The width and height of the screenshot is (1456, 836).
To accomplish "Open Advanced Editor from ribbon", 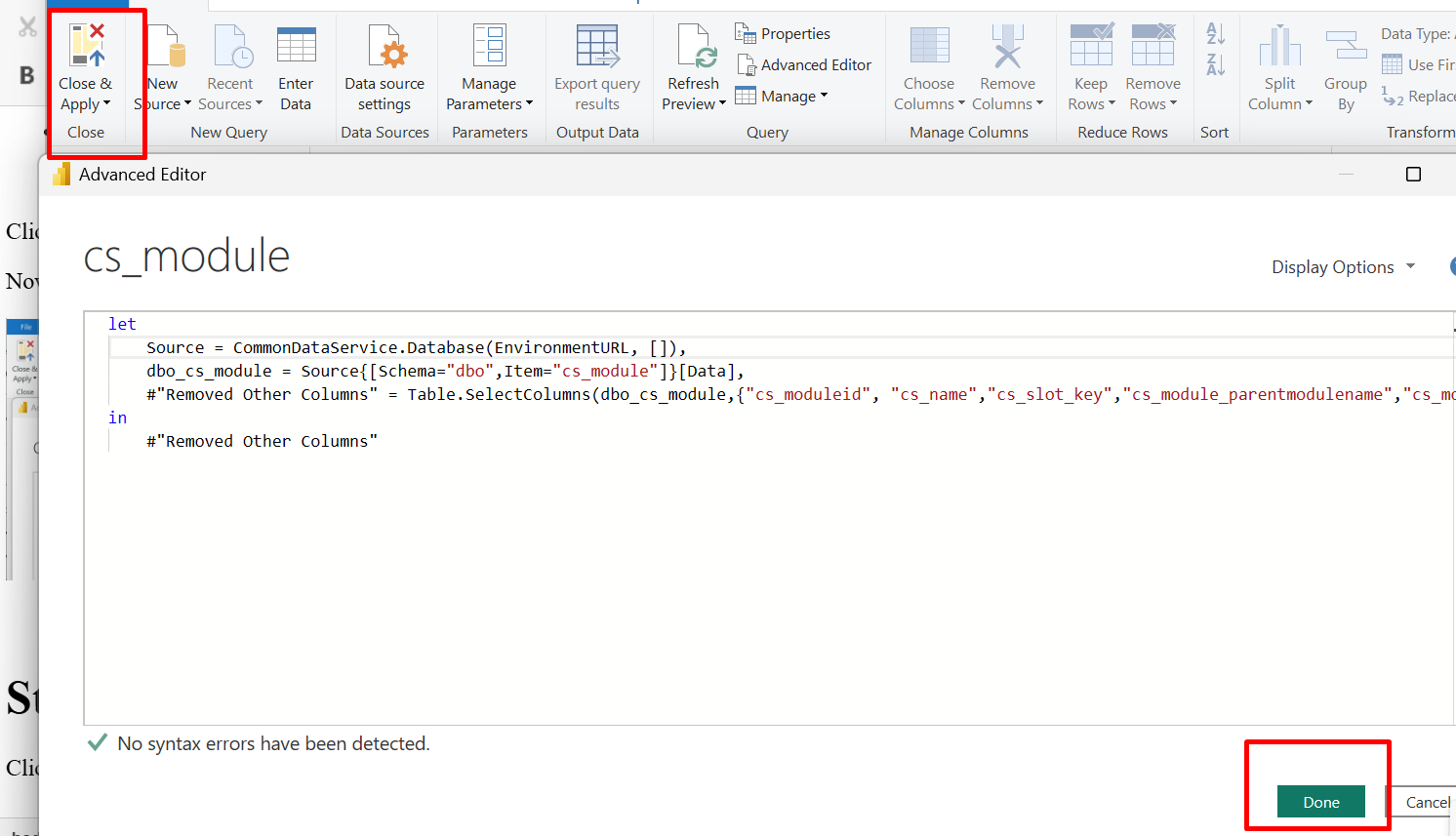I will (805, 65).
